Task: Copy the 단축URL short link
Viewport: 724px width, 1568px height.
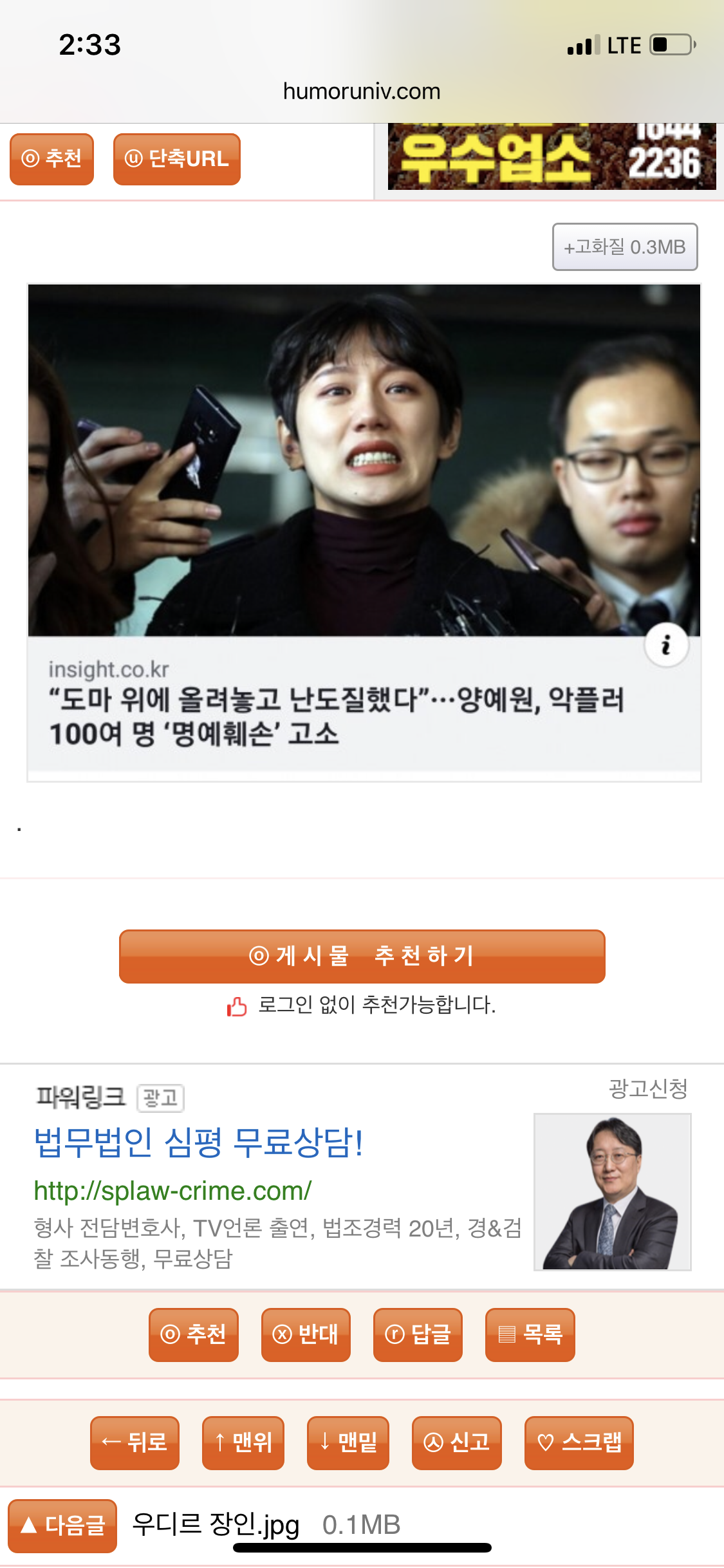Action: point(177,159)
